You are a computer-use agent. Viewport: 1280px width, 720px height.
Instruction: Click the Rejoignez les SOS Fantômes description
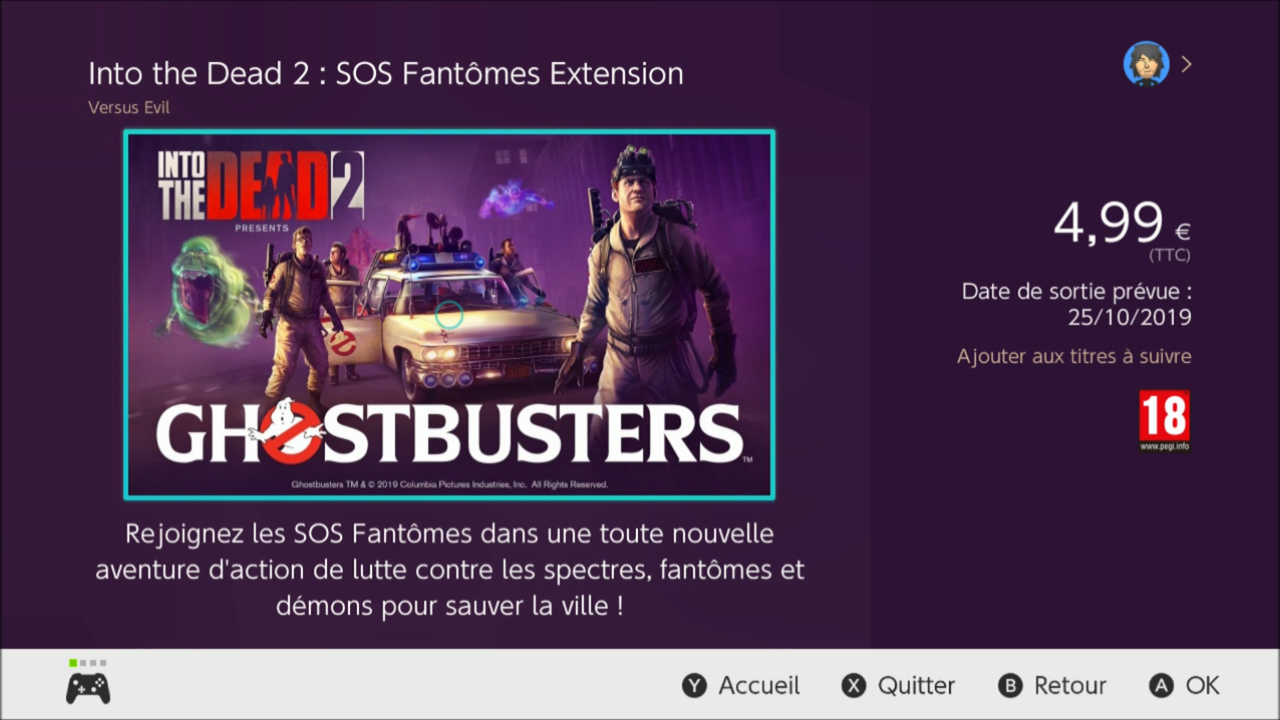449,569
